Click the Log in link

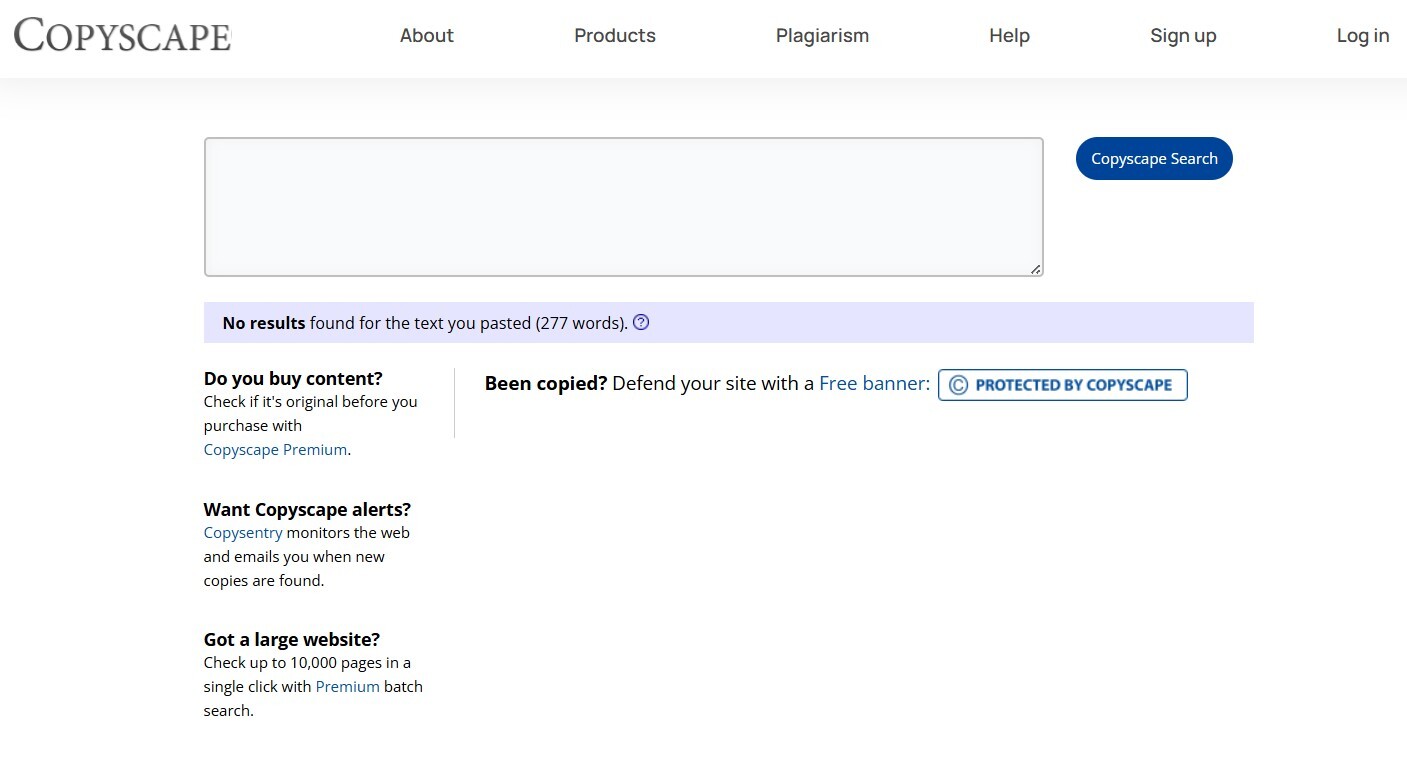1362,36
